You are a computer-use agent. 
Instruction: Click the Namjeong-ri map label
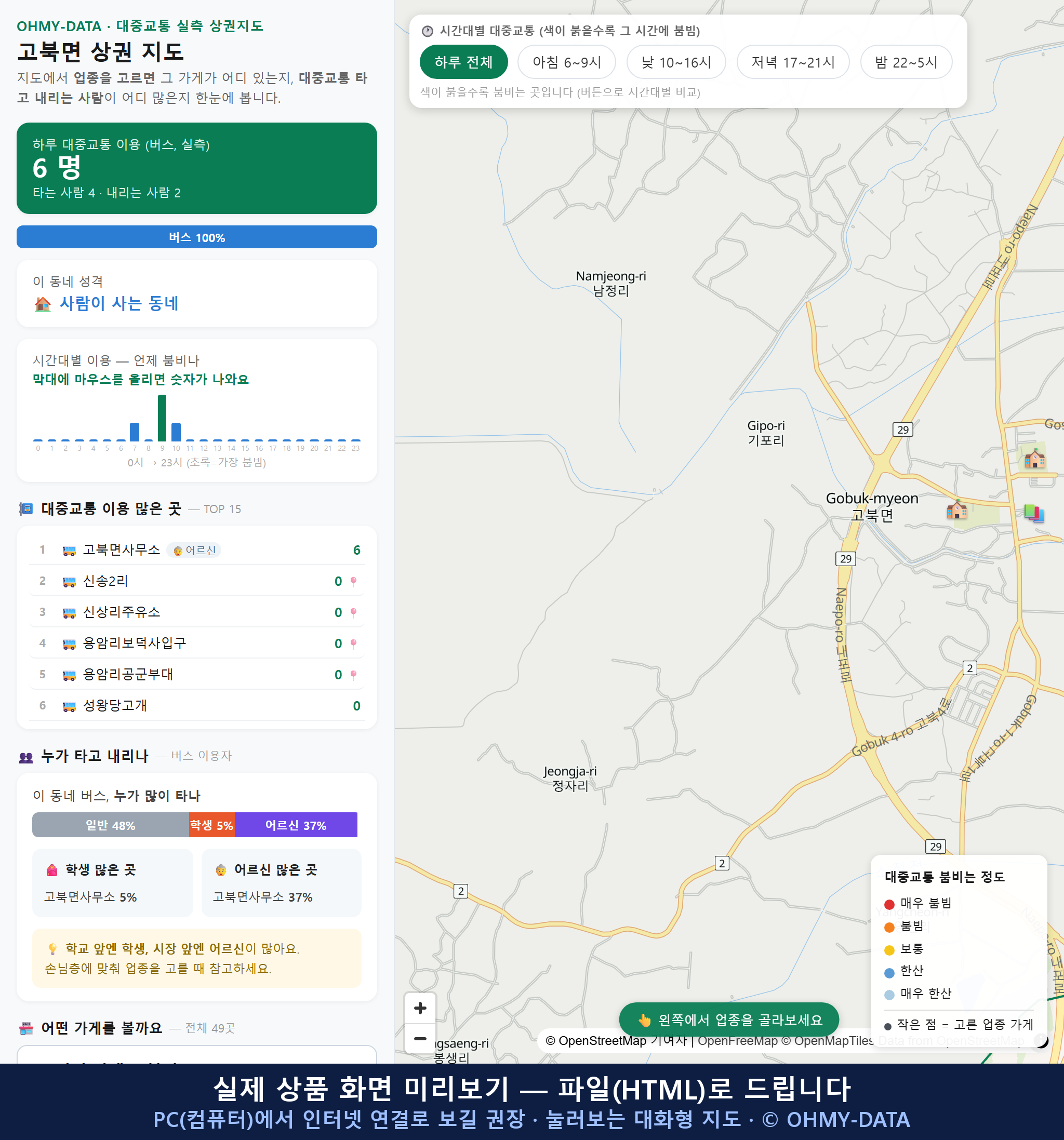(x=610, y=283)
